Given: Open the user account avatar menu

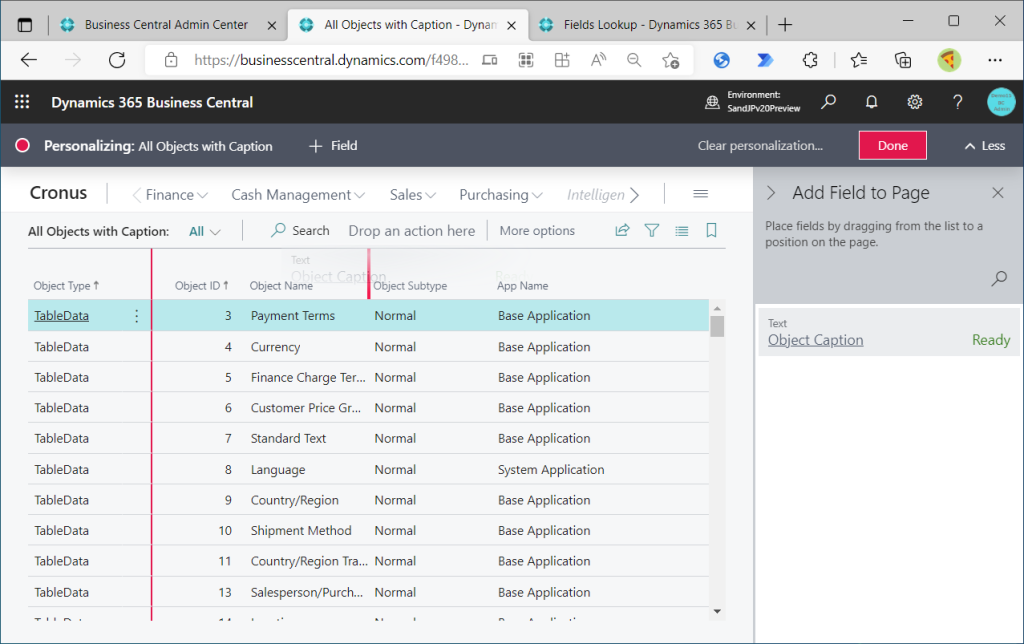Looking at the screenshot, I should pyautogui.click(x=1001, y=102).
